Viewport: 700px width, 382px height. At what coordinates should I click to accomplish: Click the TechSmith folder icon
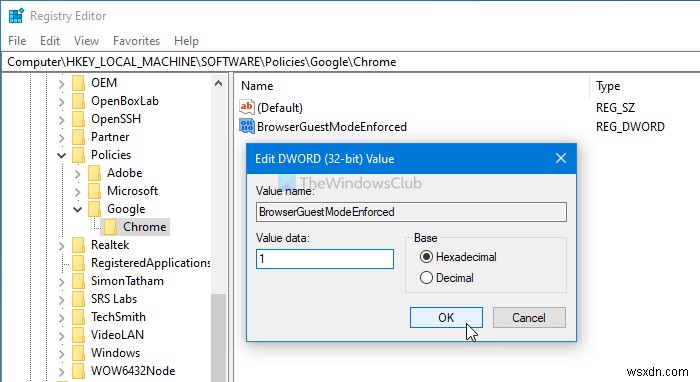79,317
